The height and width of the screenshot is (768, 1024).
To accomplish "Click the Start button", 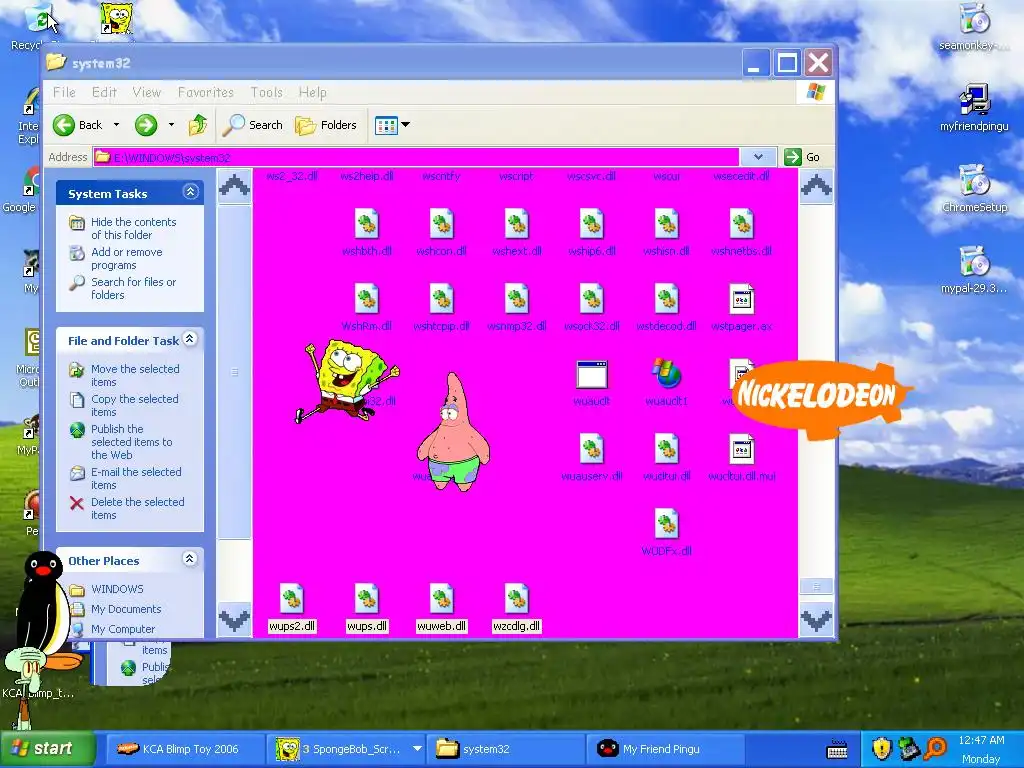I will (47, 748).
